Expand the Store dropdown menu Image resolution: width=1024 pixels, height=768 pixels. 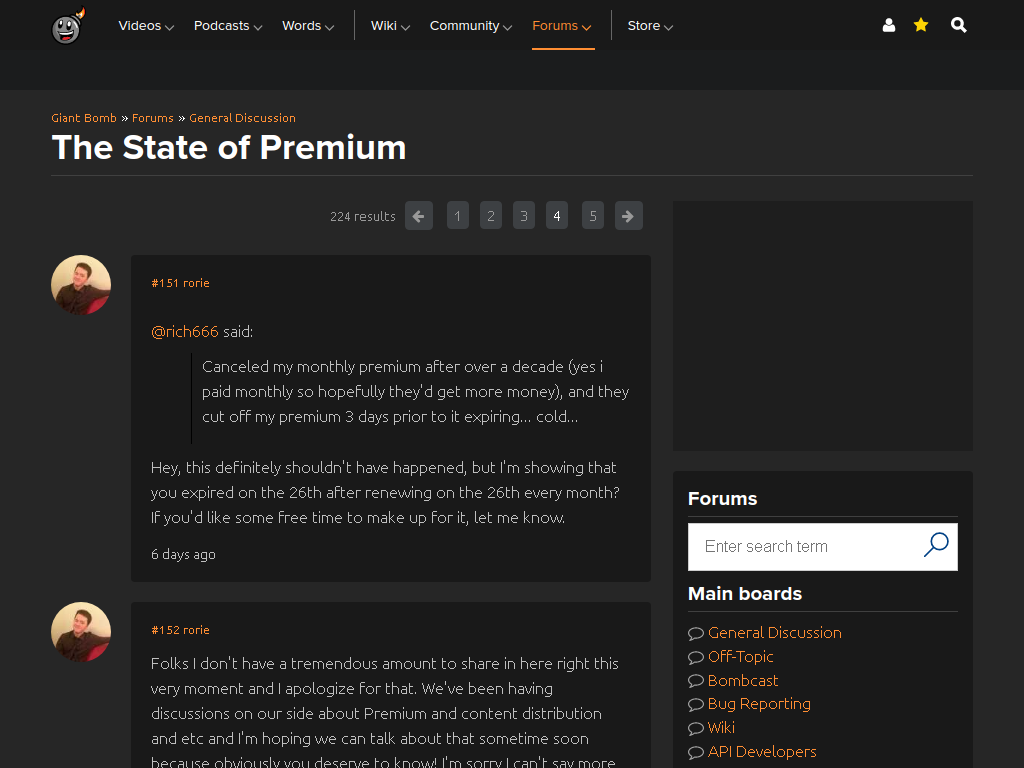coord(650,26)
